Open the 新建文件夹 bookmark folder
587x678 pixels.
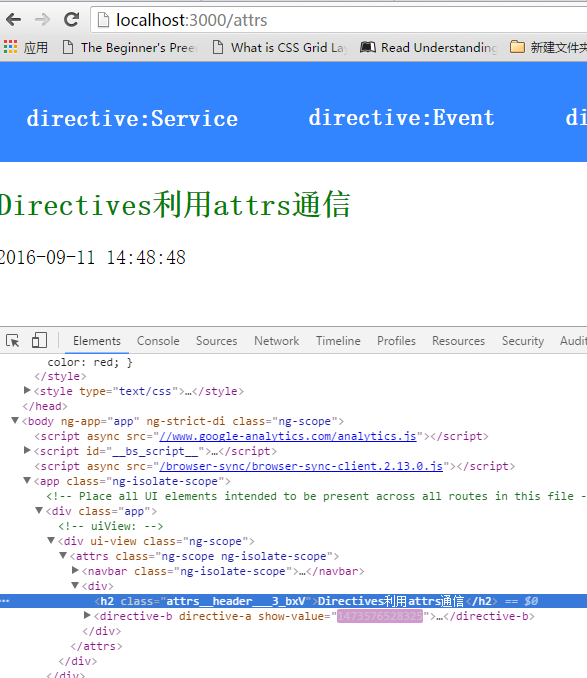click(x=548, y=47)
